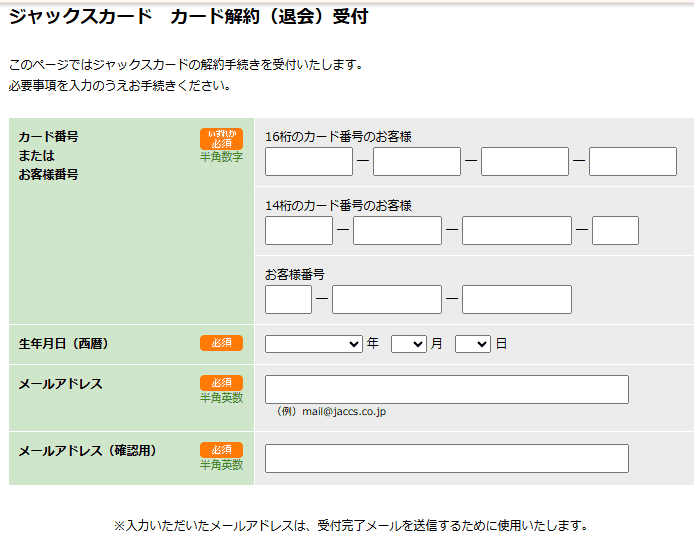Focus the メールアドレス(確認用) input field

pos(447,458)
